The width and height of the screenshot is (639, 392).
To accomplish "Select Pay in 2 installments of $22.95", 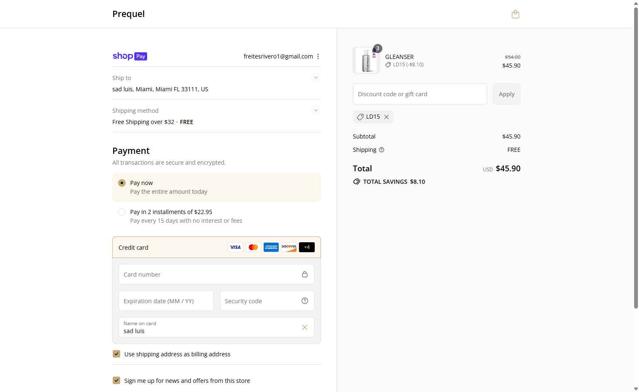I will pyautogui.click(x=121, y=212).
